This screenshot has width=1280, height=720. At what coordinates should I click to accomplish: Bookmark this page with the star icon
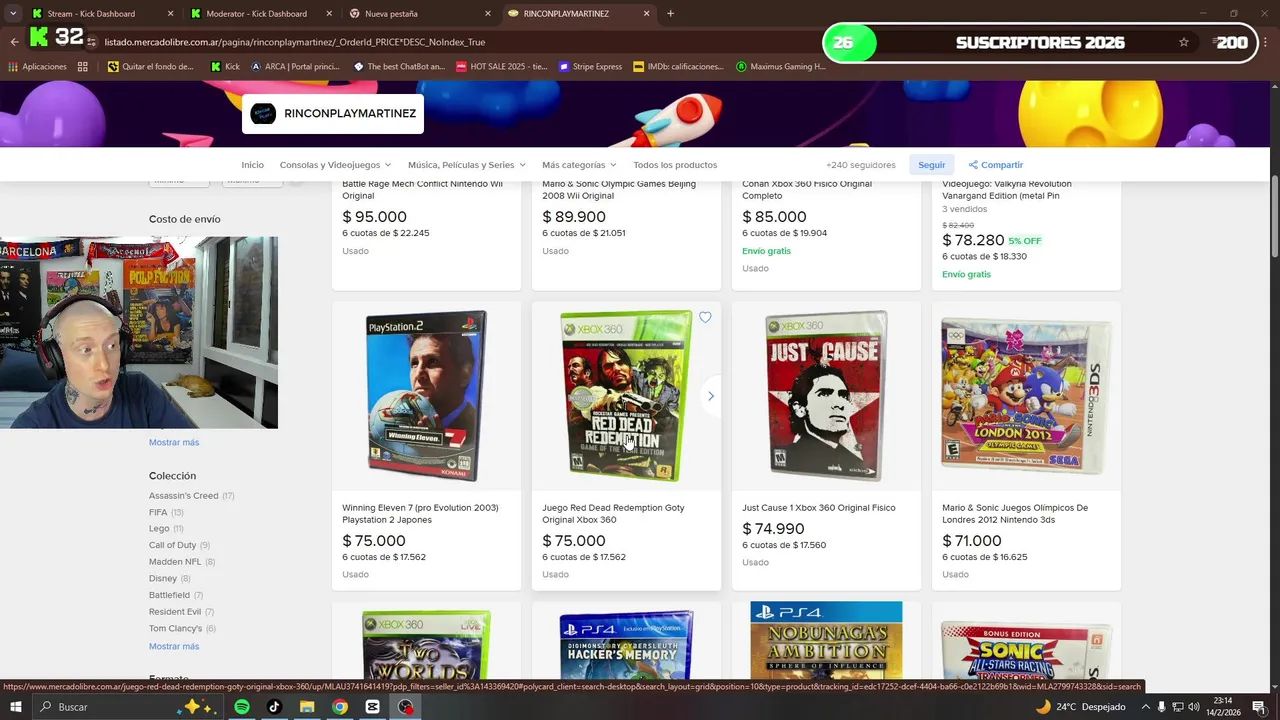(1184, 42)
